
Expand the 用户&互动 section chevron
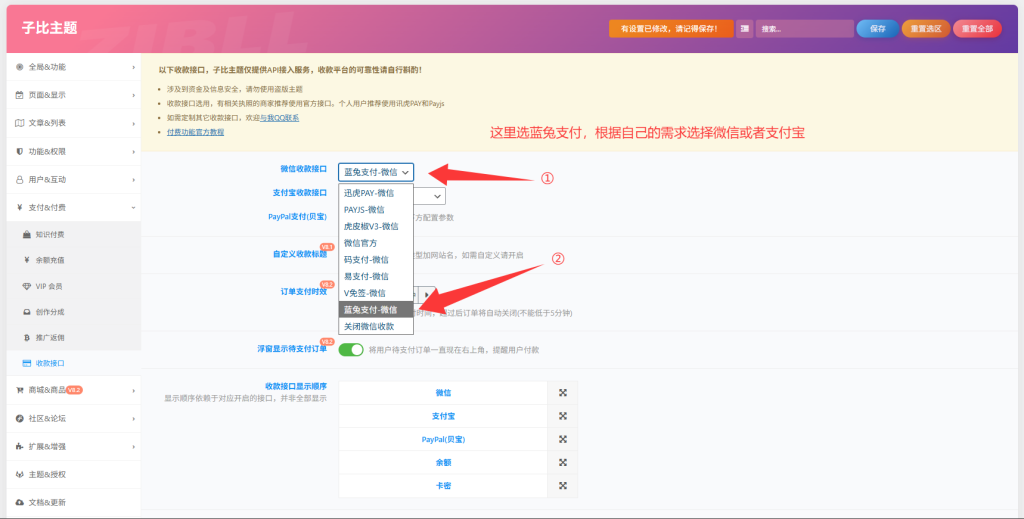(x=133, y=180)
